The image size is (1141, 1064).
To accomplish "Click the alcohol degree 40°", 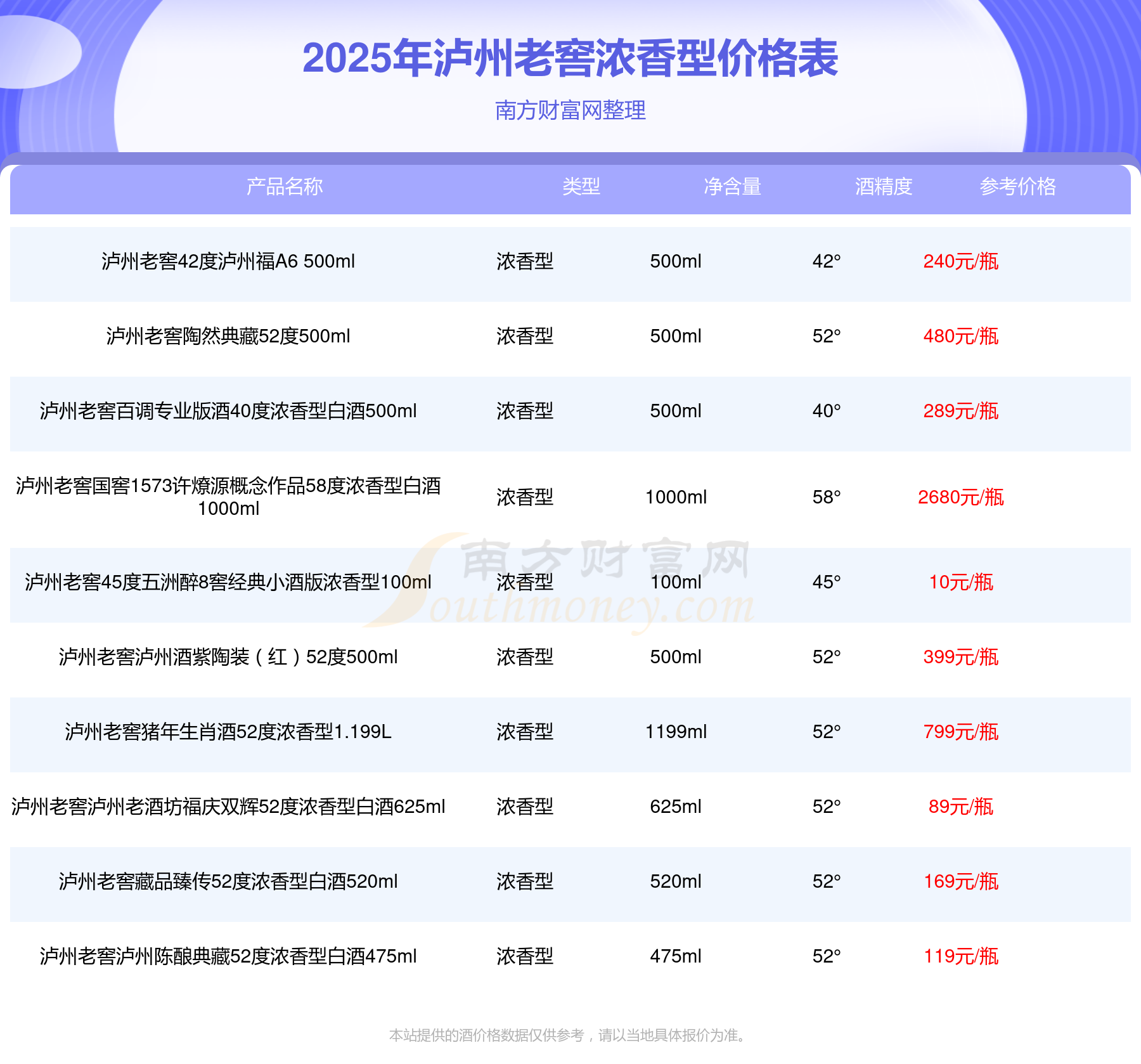I will pos(827,411).
